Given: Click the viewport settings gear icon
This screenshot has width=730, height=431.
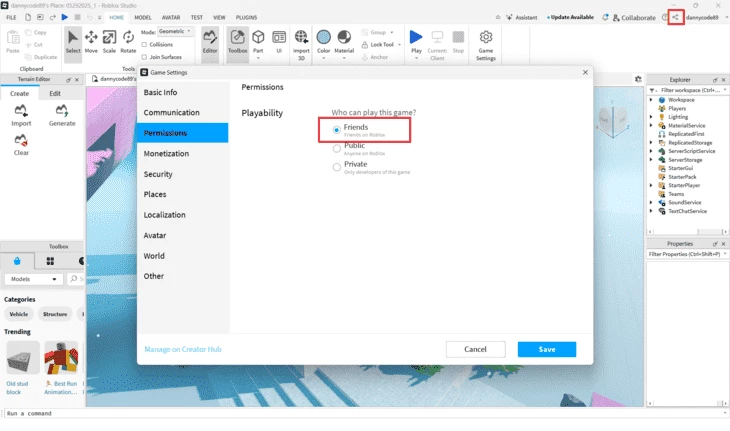Looking at the screenshot, I should [x=638, y=79].
